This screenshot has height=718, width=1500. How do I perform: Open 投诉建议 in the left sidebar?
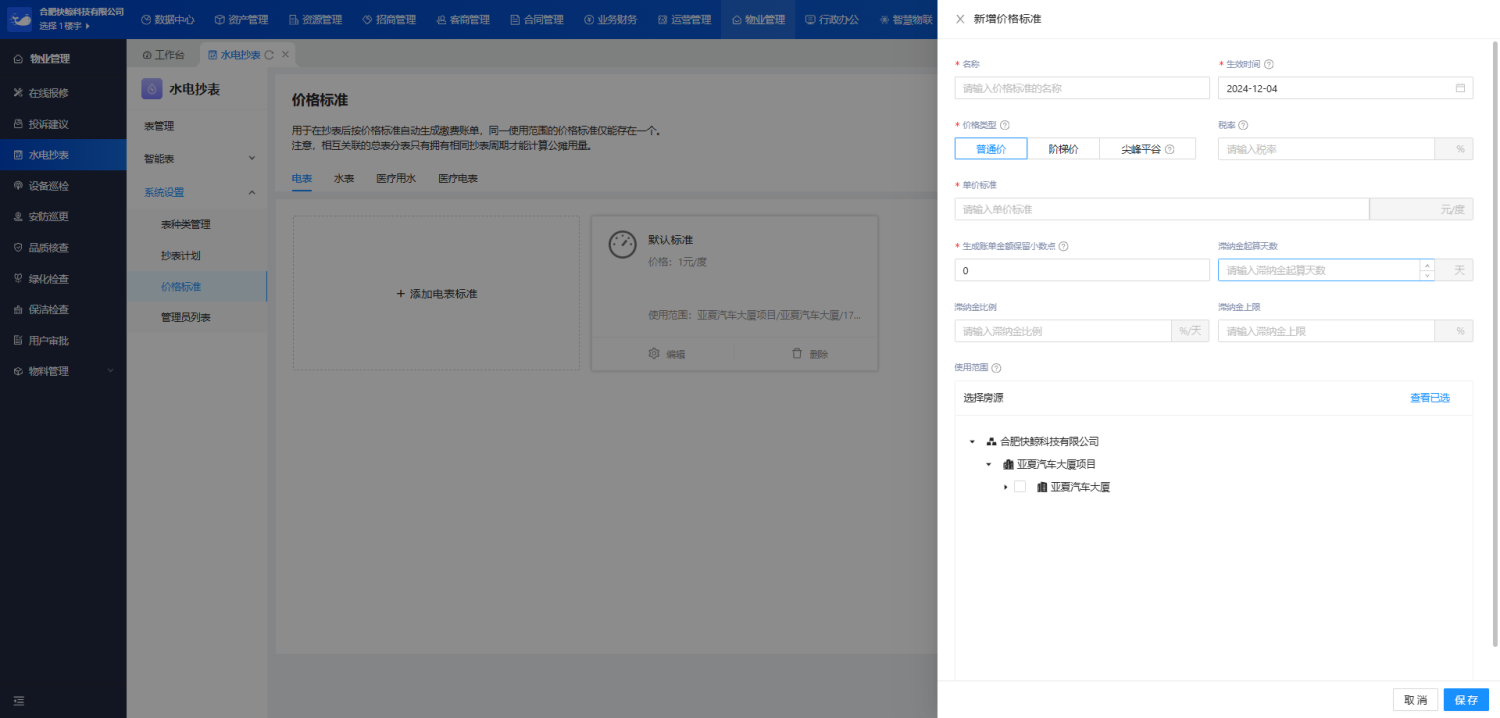63,124
